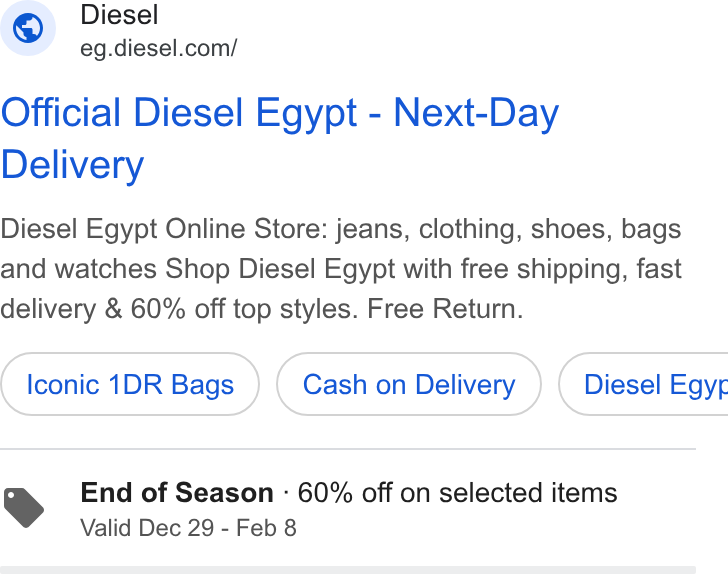Click the price tag promotion icon

24,508
